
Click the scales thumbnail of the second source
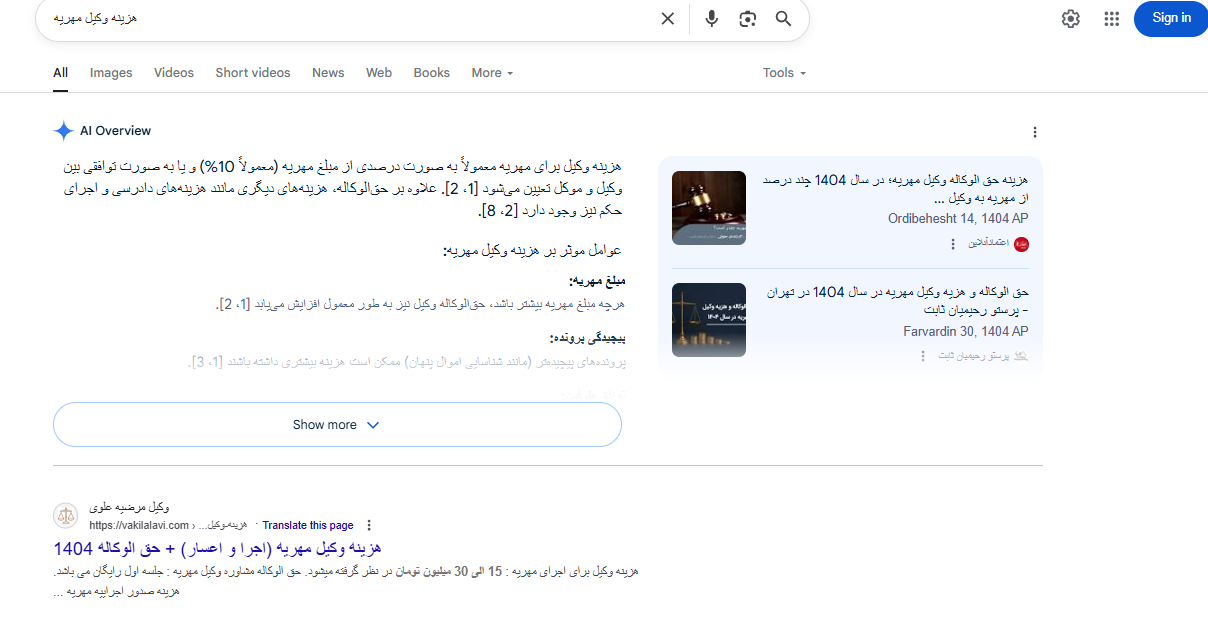pyautogui.click(x=709, y=320)
